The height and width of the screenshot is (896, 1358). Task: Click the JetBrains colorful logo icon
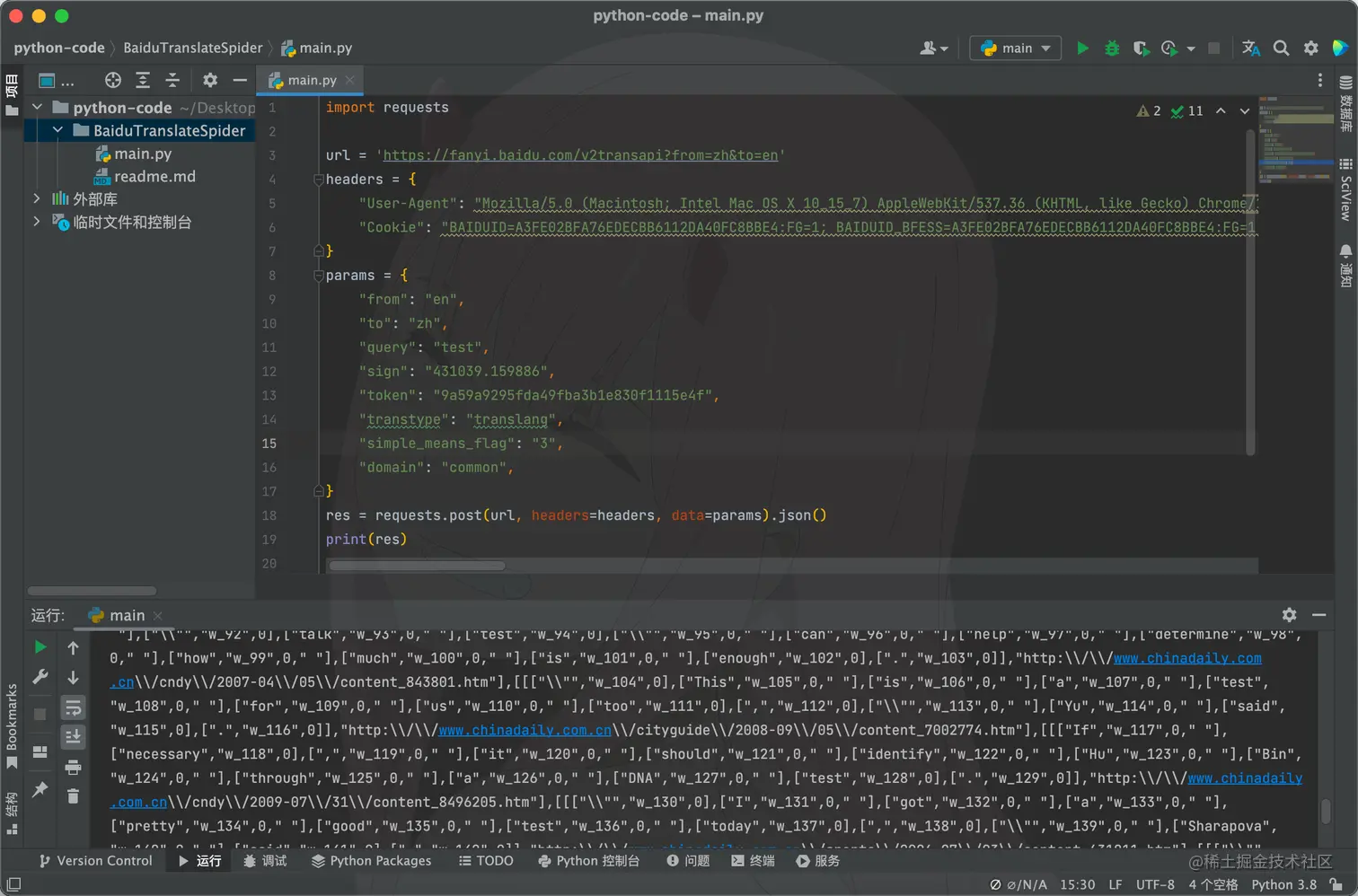click(1340, 48)
